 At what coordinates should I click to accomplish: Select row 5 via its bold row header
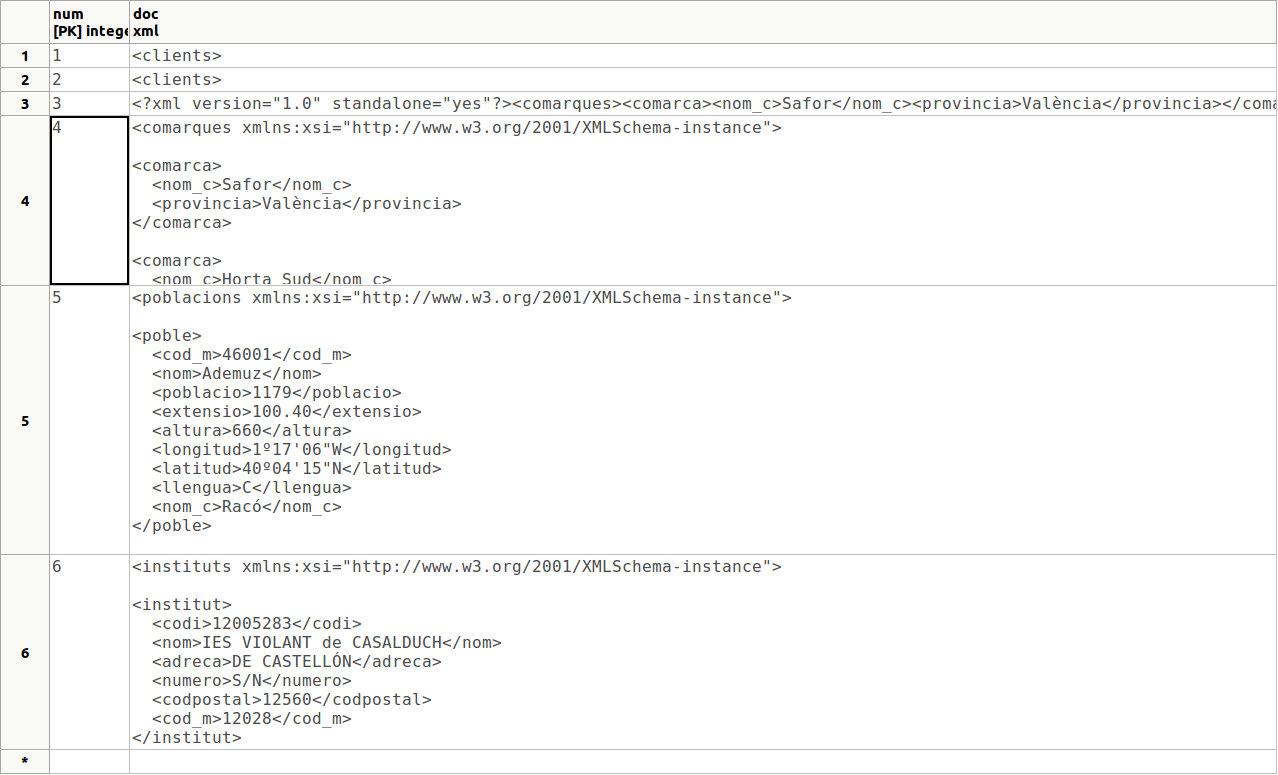24,421
